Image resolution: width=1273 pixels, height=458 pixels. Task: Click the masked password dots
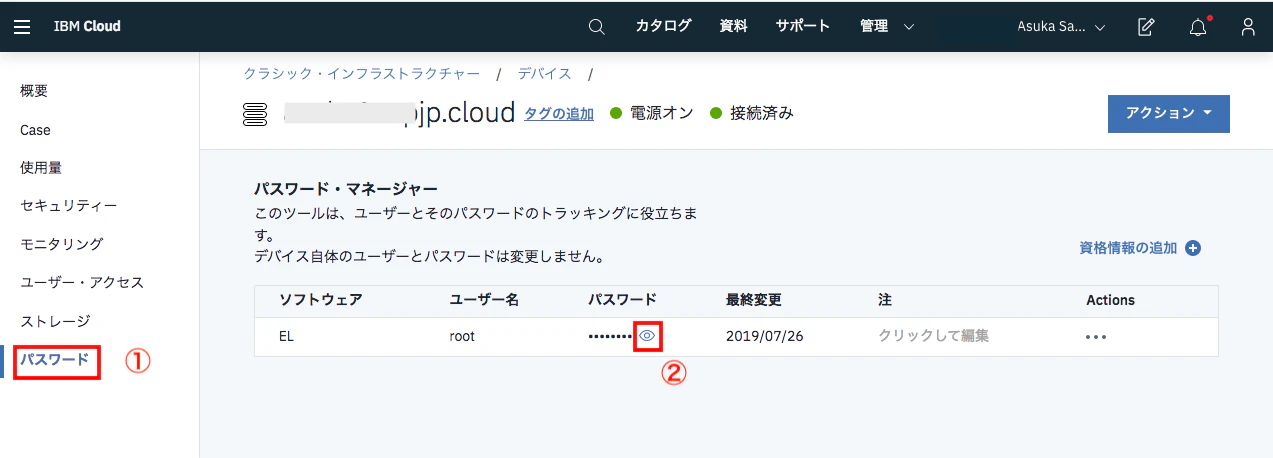pos(610,337)
